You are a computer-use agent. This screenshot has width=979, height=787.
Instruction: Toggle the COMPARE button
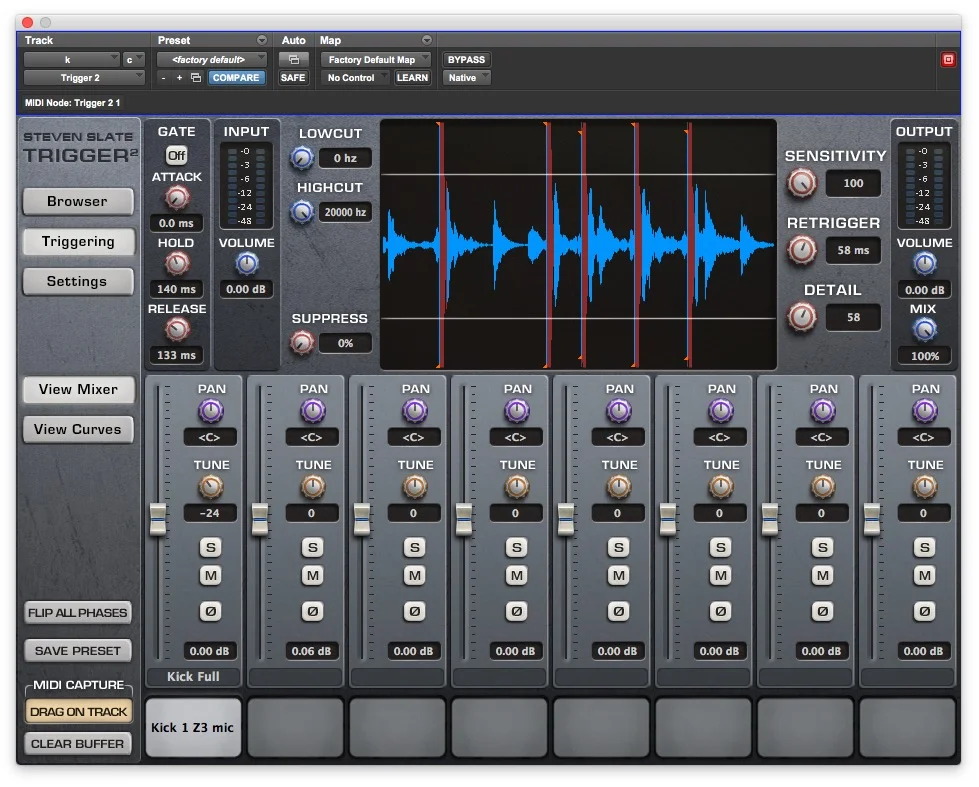pos(236,77)
